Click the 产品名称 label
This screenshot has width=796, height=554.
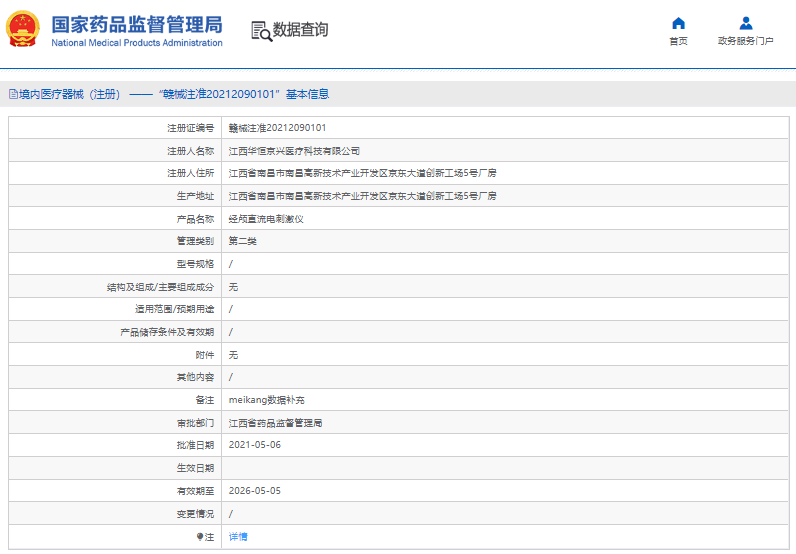click(x=195, y=219)
